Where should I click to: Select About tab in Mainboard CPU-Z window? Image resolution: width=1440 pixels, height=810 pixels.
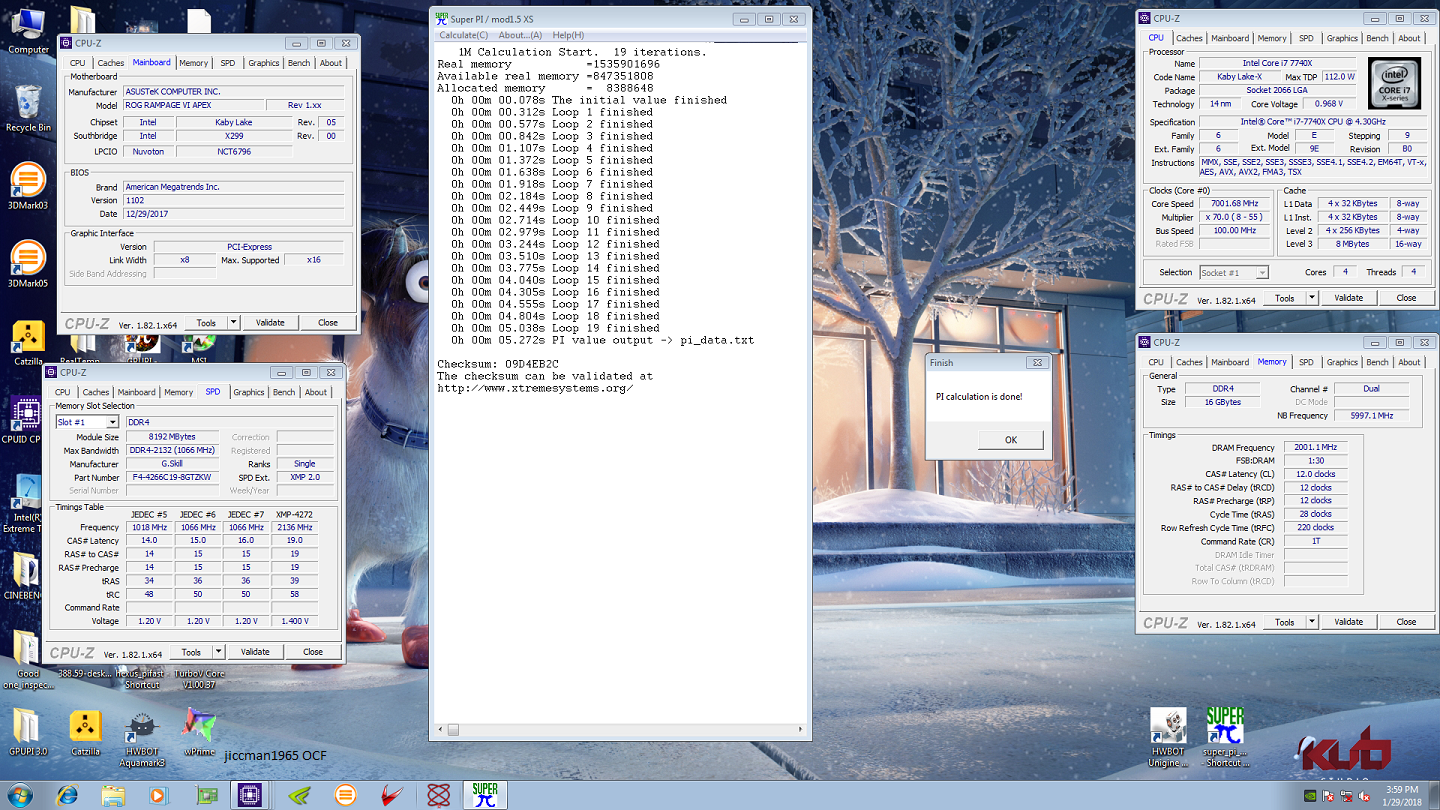[x=331, y=63]
